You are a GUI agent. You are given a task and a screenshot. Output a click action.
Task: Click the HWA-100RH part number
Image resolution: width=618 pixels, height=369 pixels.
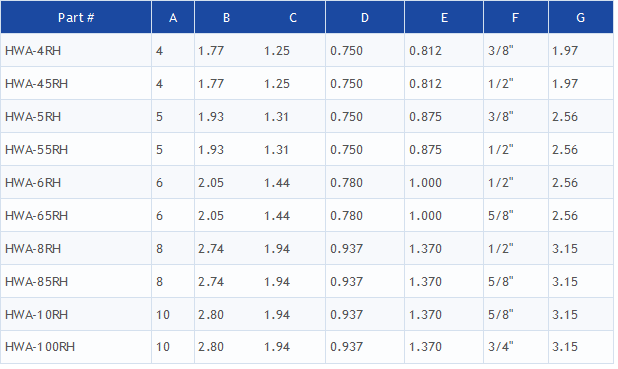(x=40, y=347)
